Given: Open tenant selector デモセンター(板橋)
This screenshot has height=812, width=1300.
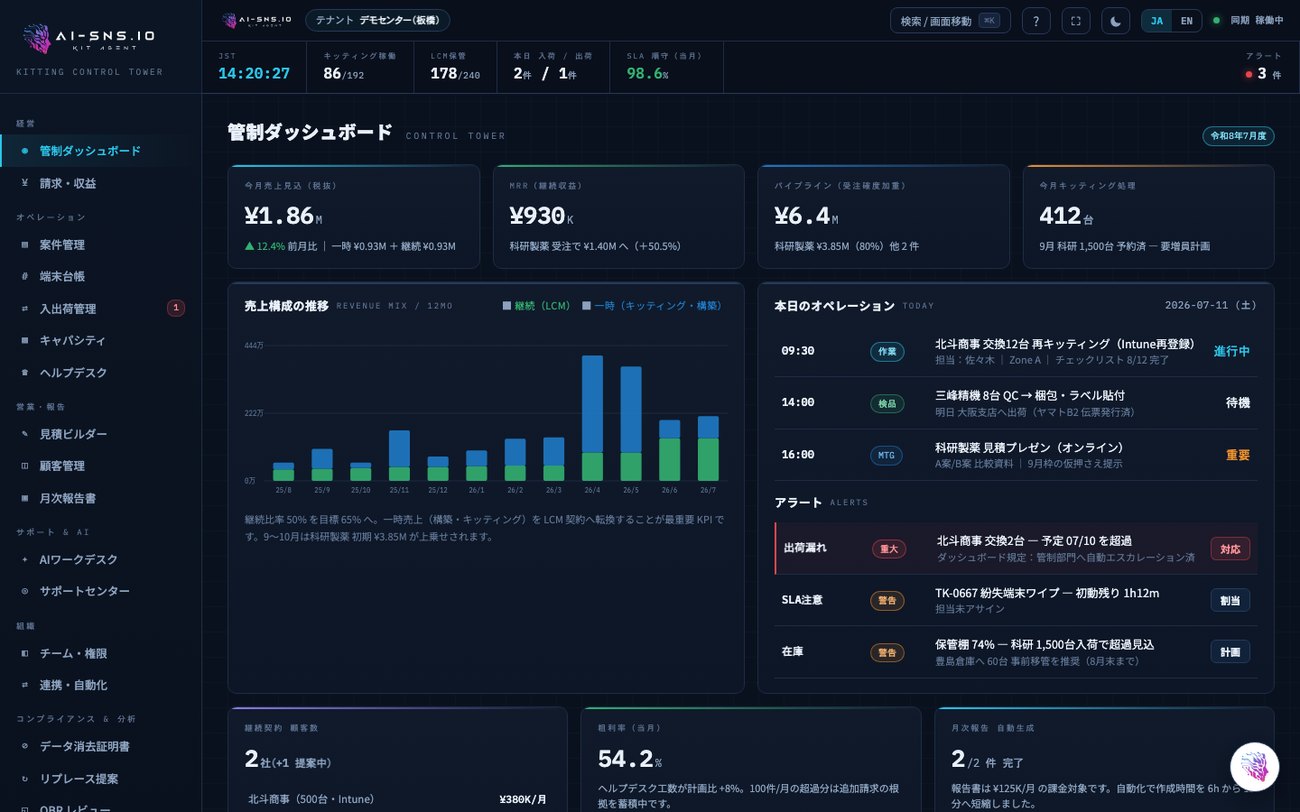Looking at the screenshot, I should click(x=377, y=20).
